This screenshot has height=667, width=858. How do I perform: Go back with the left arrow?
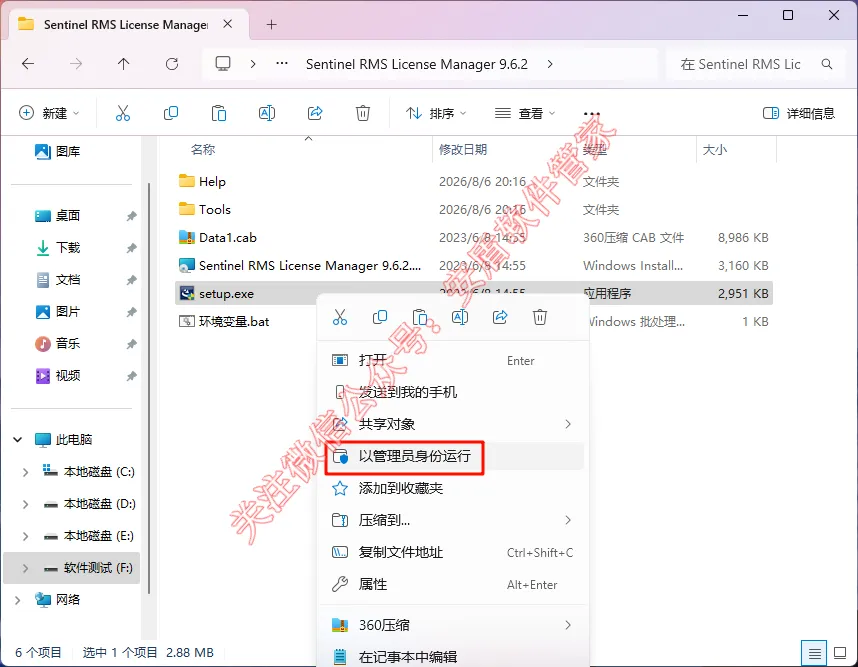[x=28, y=64]
